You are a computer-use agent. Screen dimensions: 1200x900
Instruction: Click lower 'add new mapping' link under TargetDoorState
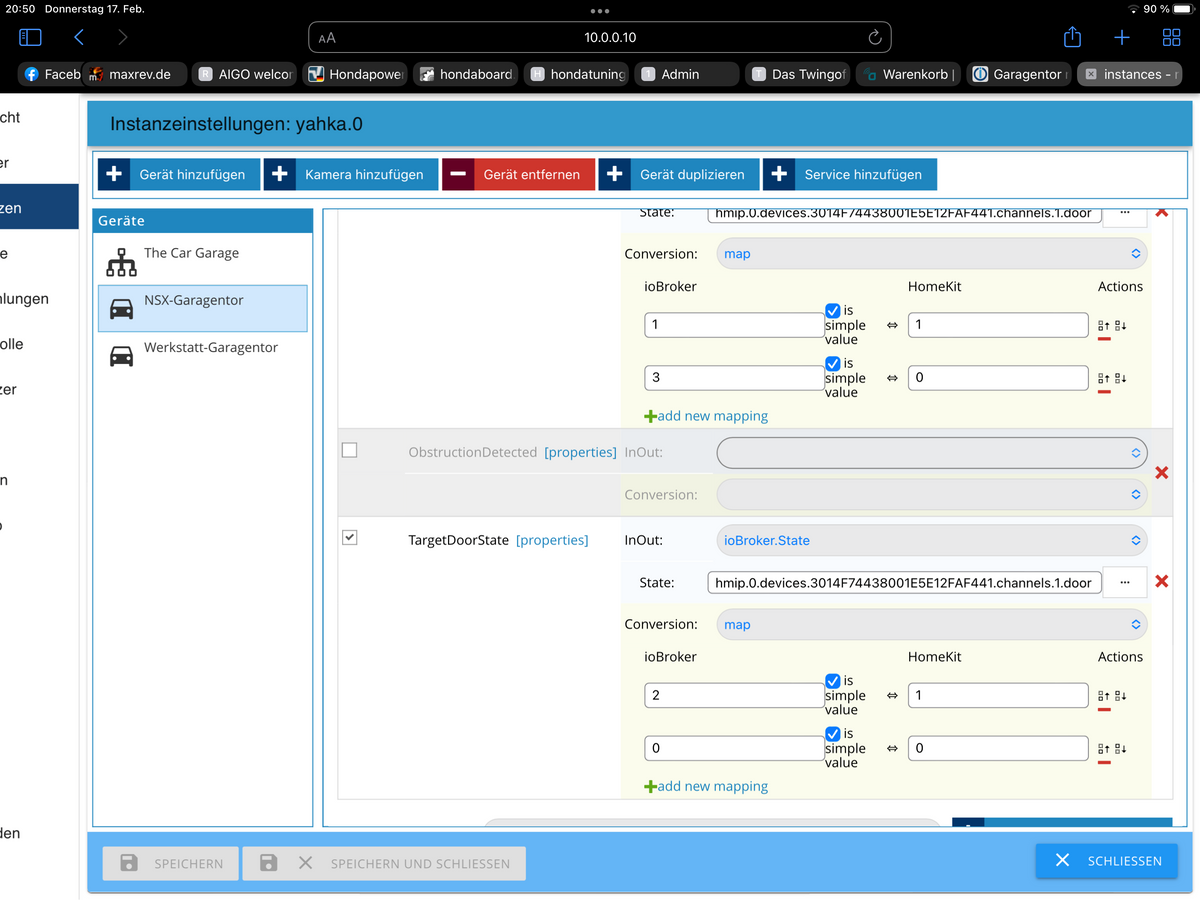706,786
